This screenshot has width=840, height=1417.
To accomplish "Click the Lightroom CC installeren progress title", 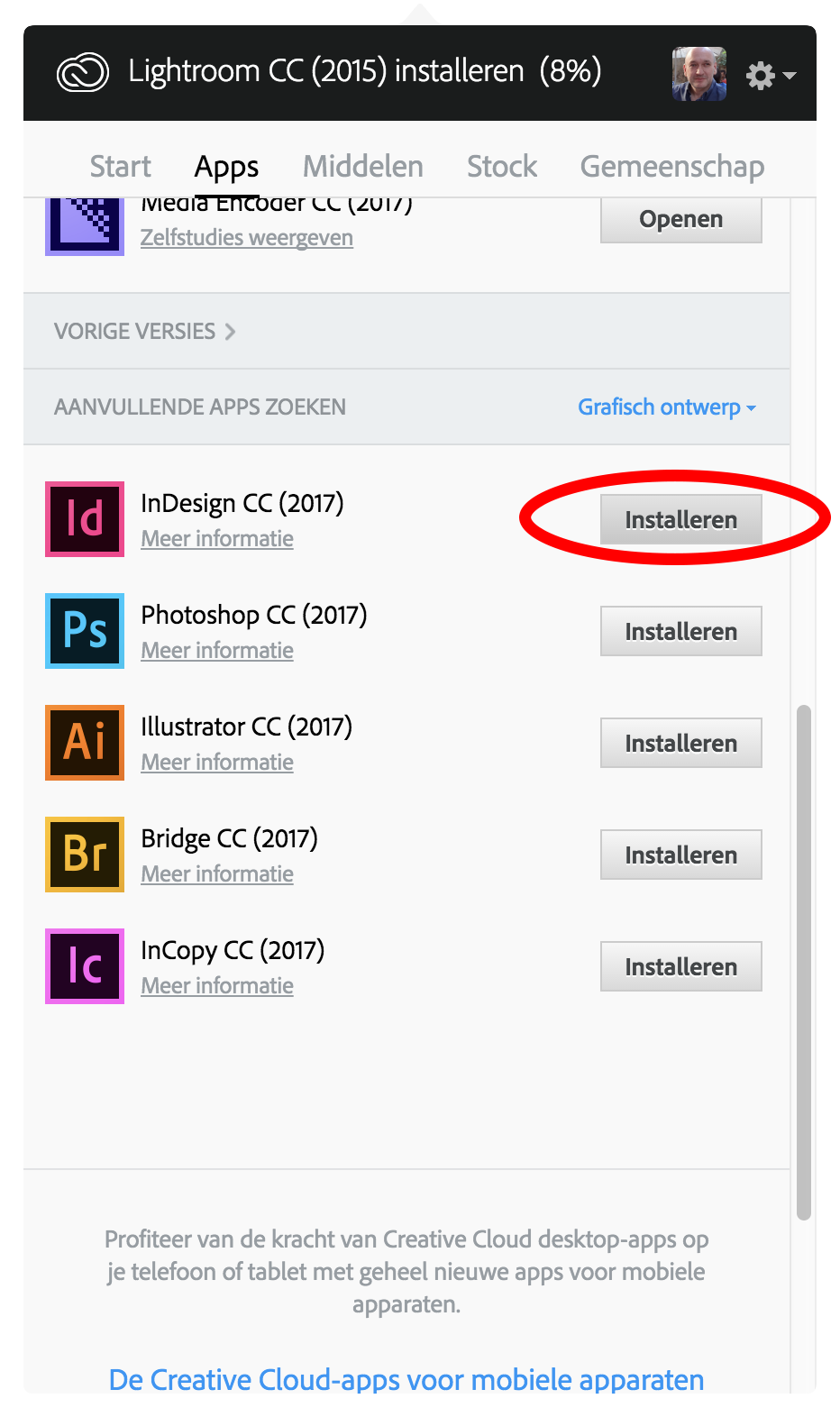I will [365, 71].
